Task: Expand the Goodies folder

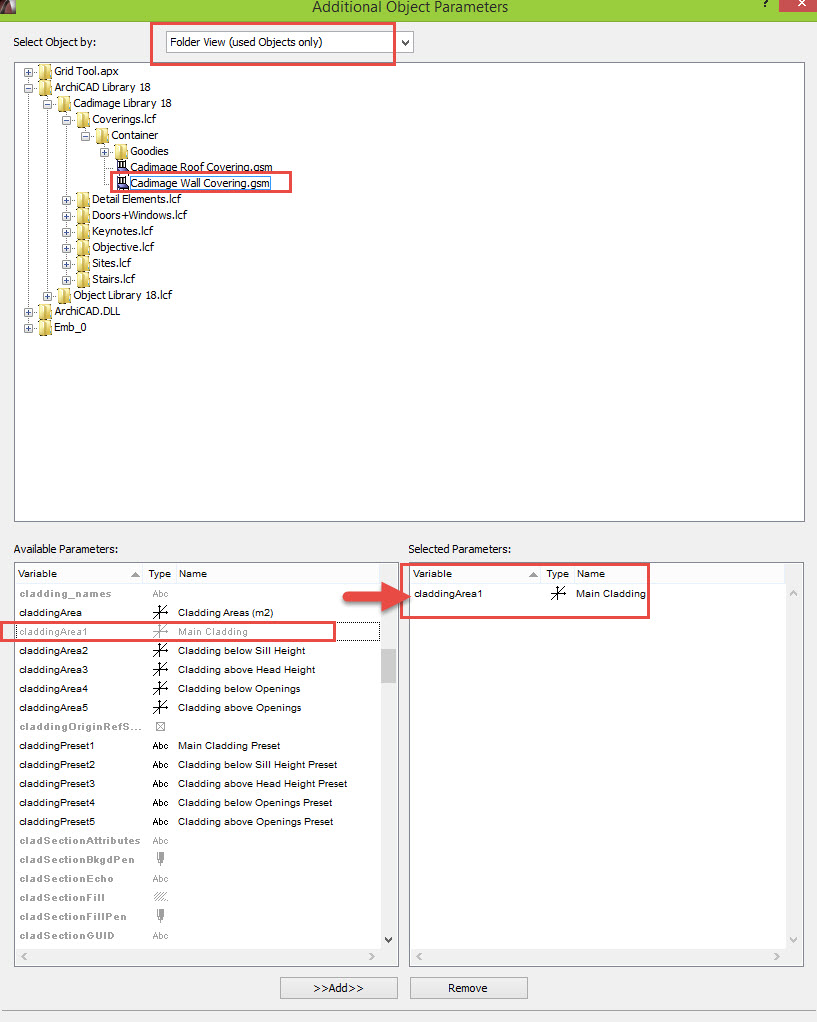Action: coord(104,152)
